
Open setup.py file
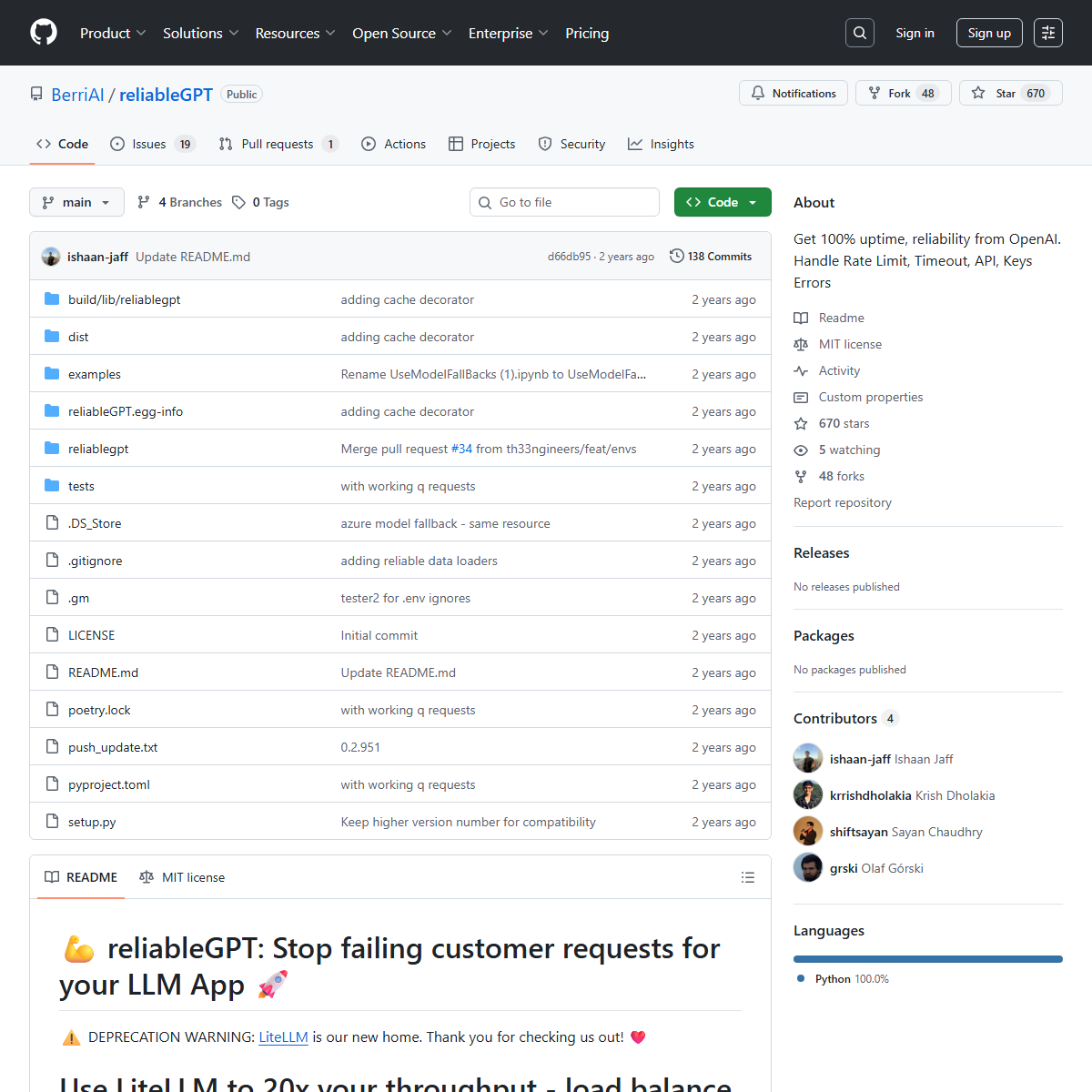(92, 822)
